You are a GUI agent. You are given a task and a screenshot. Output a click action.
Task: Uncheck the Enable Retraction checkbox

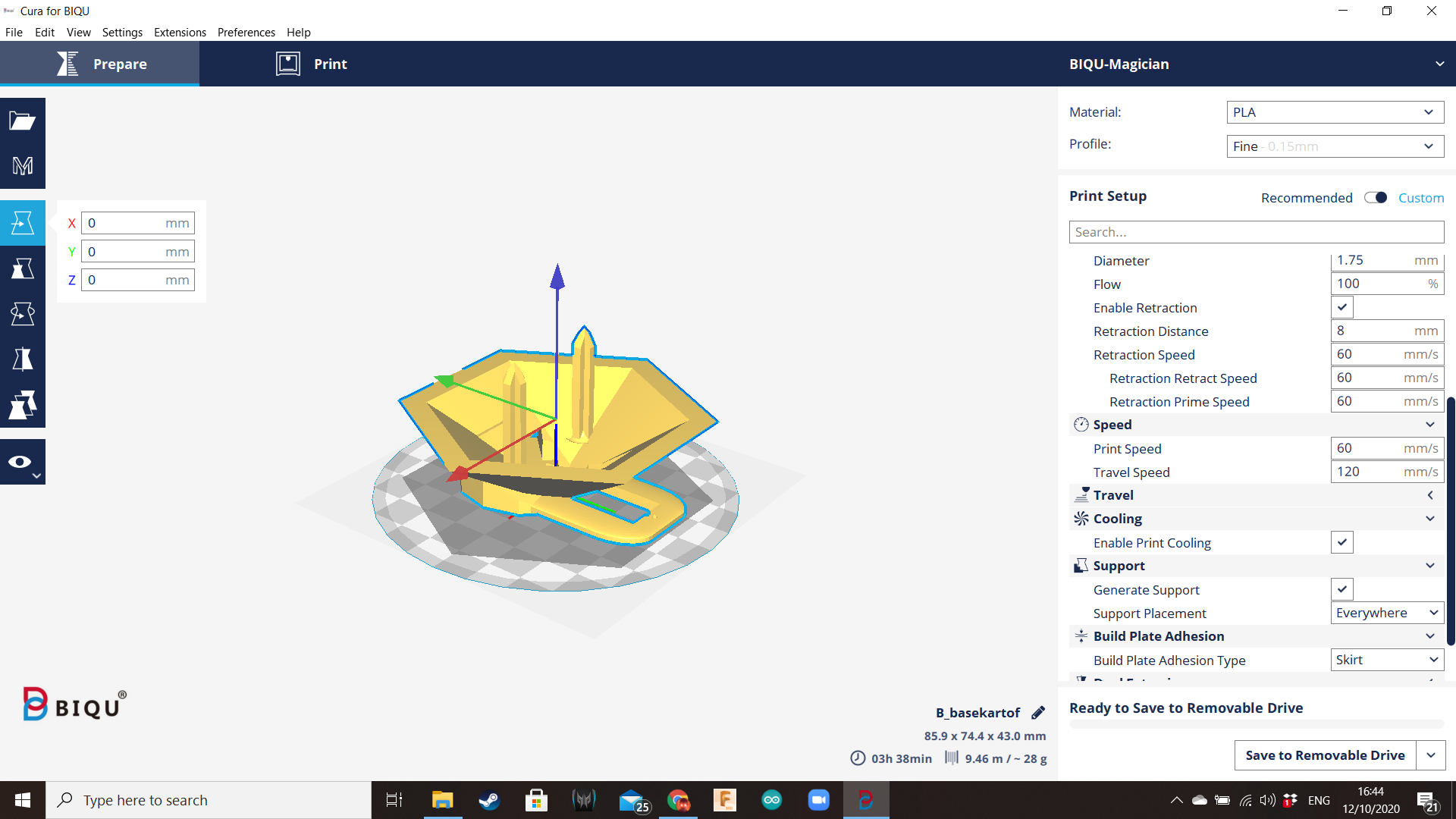click(1341, 307)
